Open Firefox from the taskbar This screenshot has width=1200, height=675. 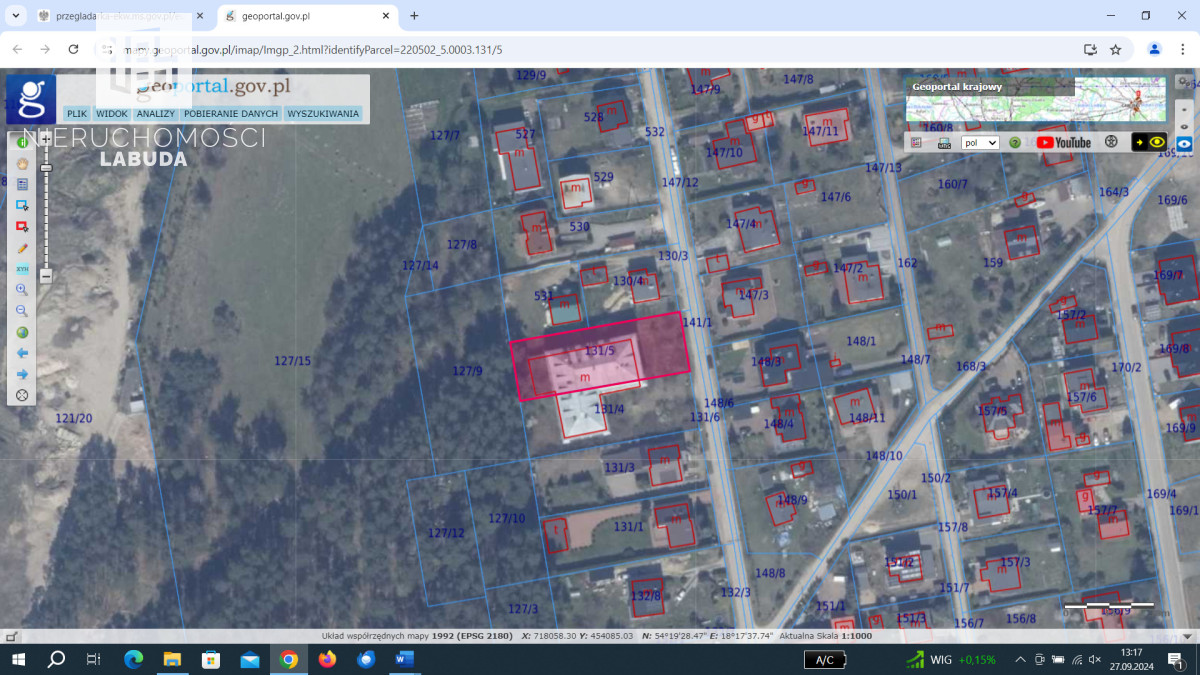point(327,659)
